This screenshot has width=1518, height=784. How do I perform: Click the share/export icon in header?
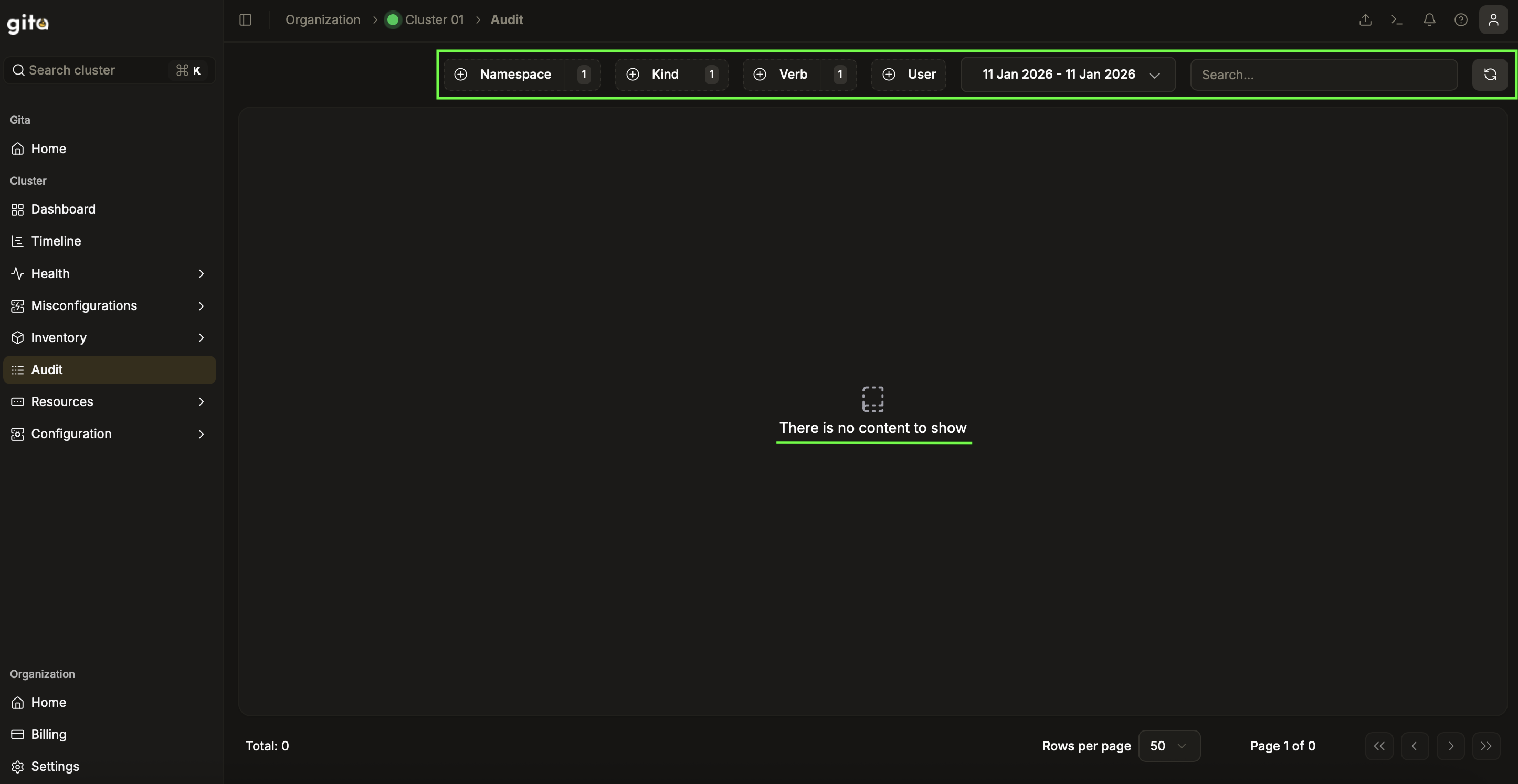click(1365, 20)
